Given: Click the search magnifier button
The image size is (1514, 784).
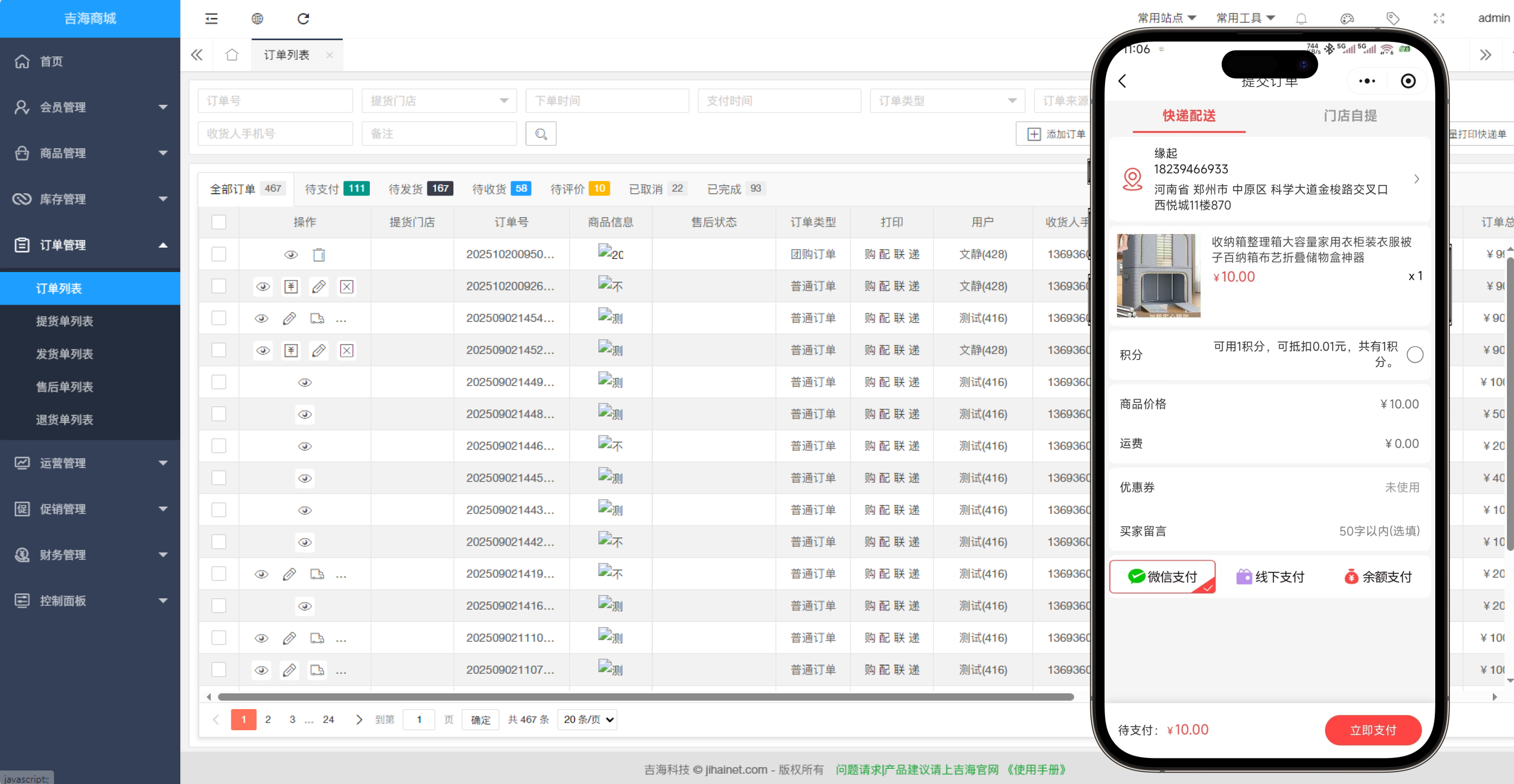Looking at the screenshot, I should 541,134.
